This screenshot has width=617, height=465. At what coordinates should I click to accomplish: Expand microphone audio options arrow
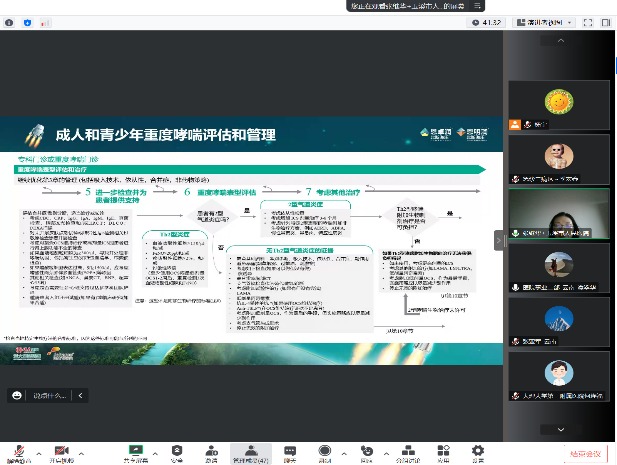tap(36, 449)
